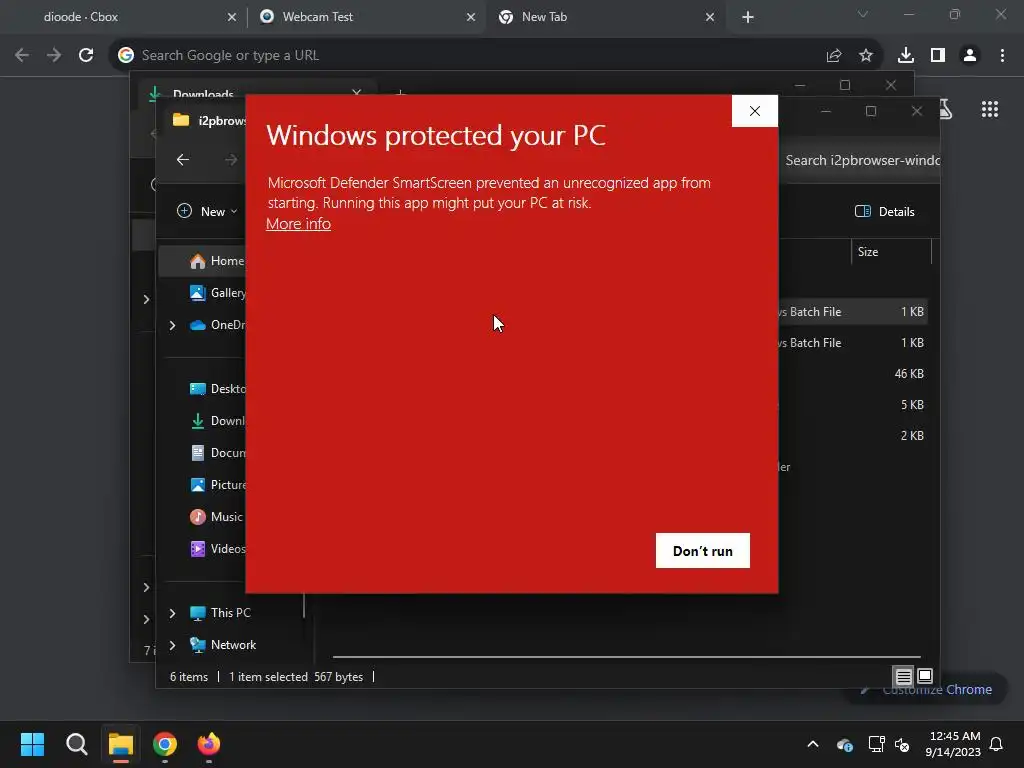
Task: Open a new Chrome tab with plus
Action: 748,17
